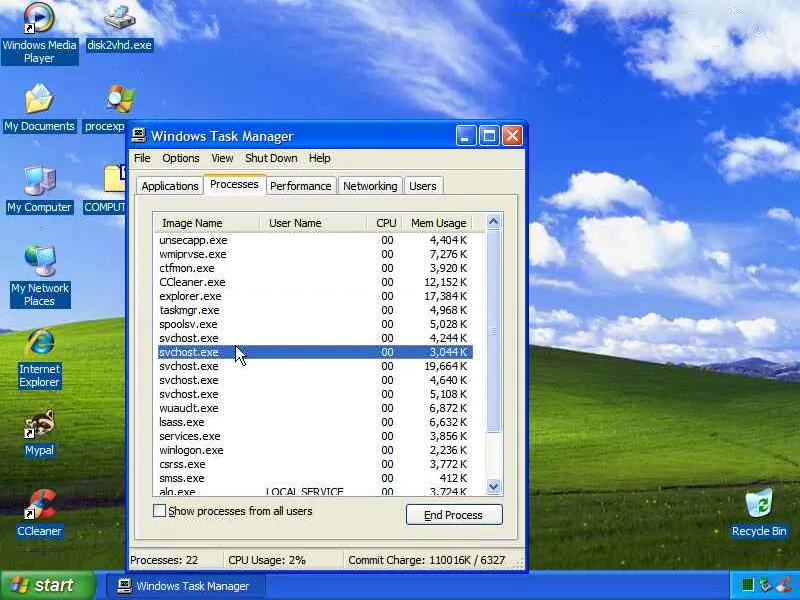Switch to the Applications tab
The height and width of the screenshot is (600, 800).
coord(170,186)
